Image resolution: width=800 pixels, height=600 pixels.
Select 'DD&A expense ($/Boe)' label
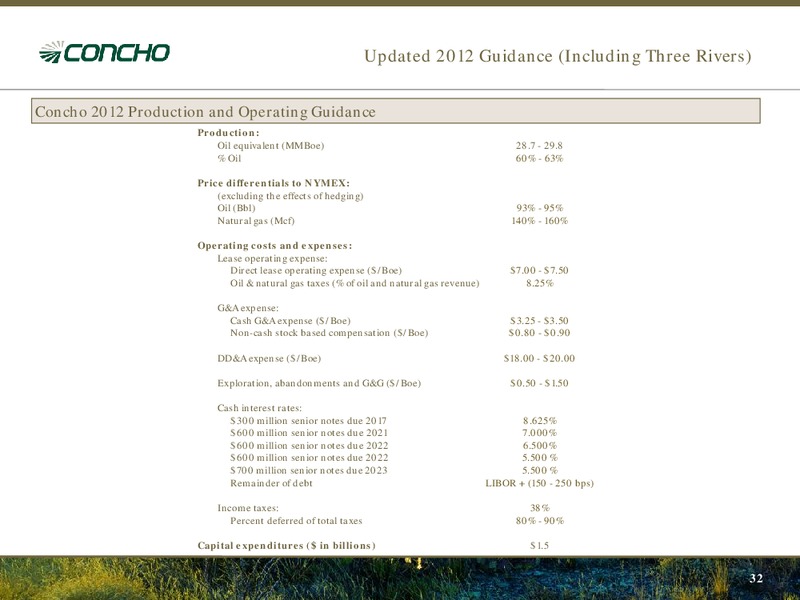[x=269, y=358]
